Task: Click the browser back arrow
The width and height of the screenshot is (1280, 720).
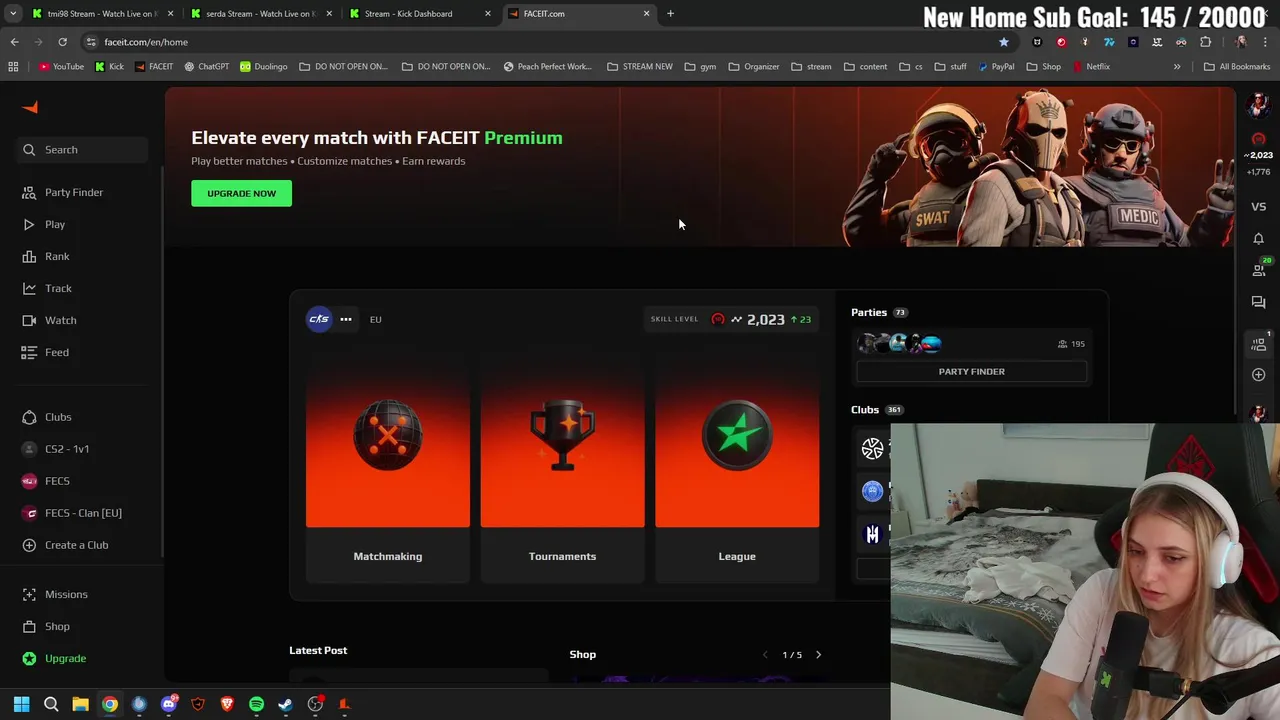Action: pyautogui.click(x=14, y=42)
